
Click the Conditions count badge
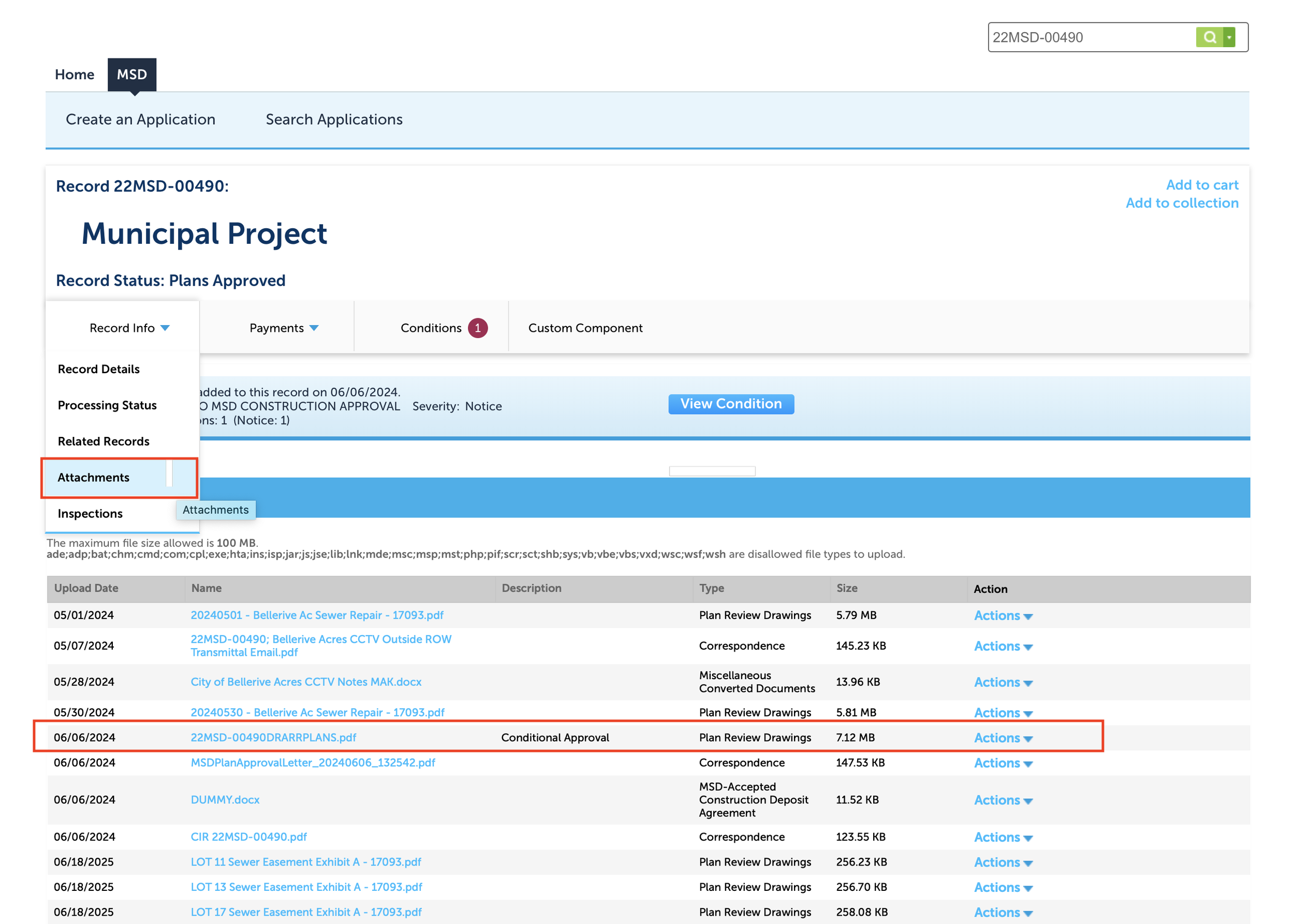tap(477, 328)
